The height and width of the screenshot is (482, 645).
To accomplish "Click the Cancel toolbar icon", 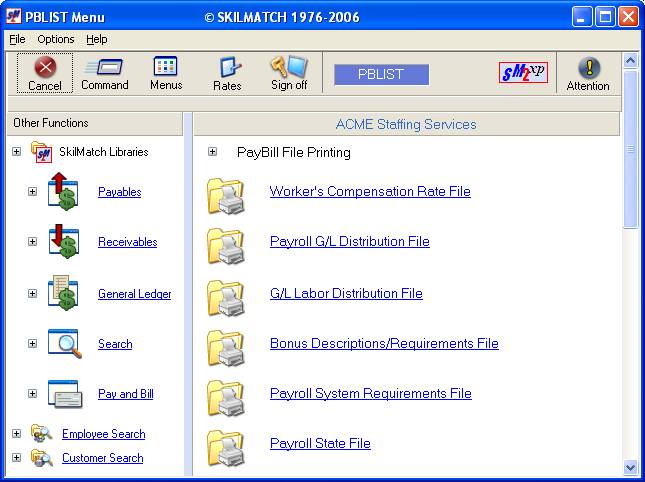I will point(45,68).
